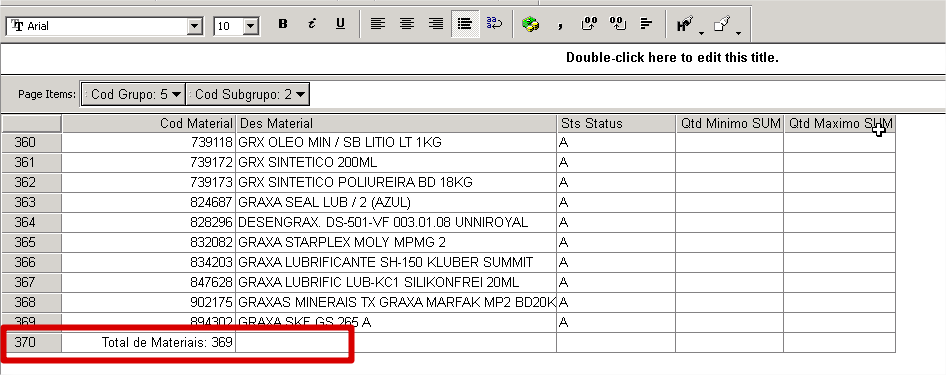This screenshot has height=375, width=946.
Task: Expand background color dropdown arrow
Action: [738, 33]
